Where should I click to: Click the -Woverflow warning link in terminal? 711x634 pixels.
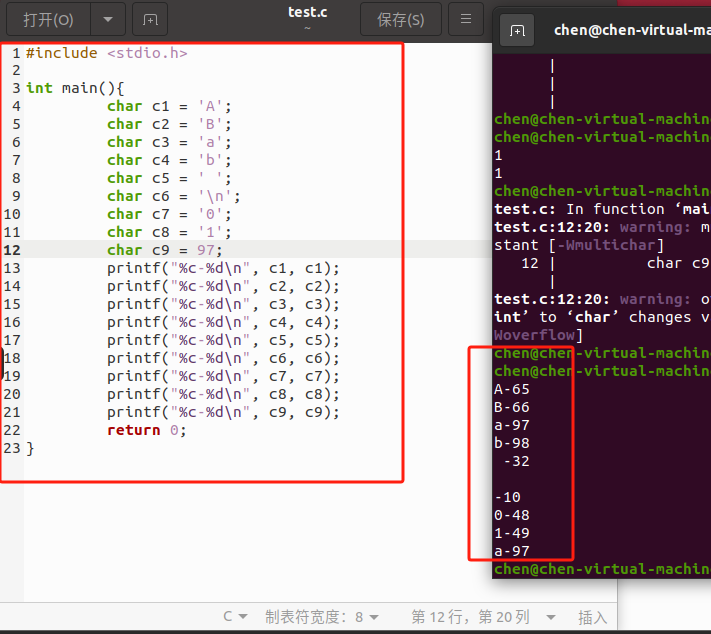pos(534,335)
